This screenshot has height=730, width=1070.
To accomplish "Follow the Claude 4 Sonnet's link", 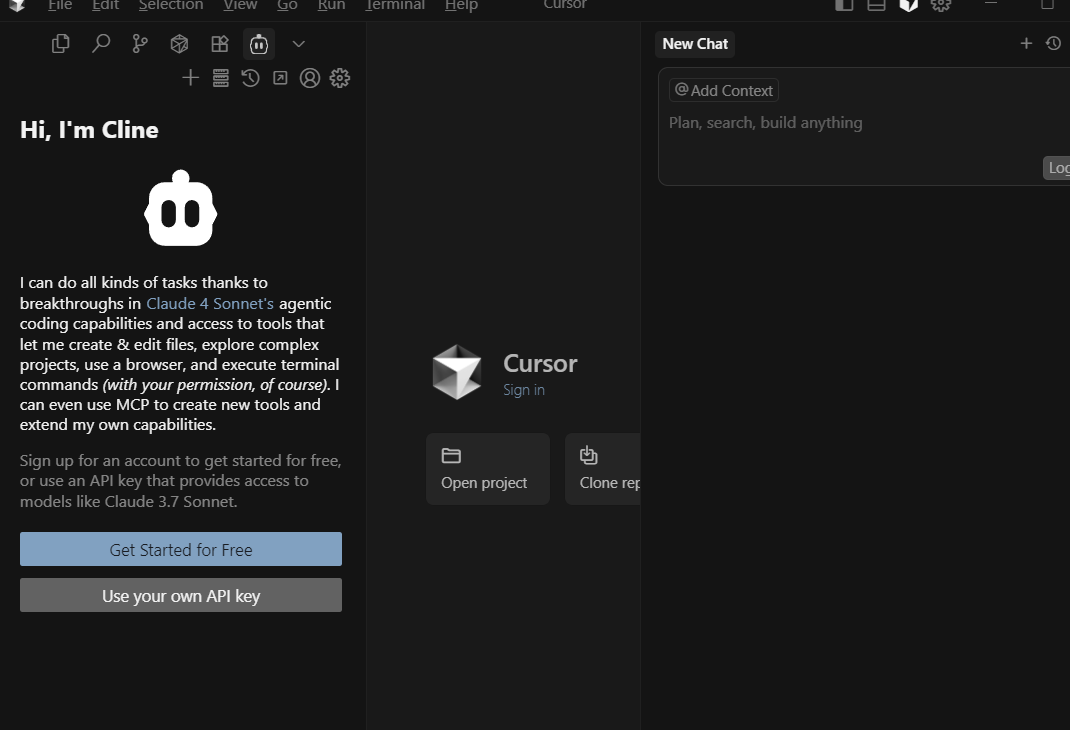I will tap(210, 303).
